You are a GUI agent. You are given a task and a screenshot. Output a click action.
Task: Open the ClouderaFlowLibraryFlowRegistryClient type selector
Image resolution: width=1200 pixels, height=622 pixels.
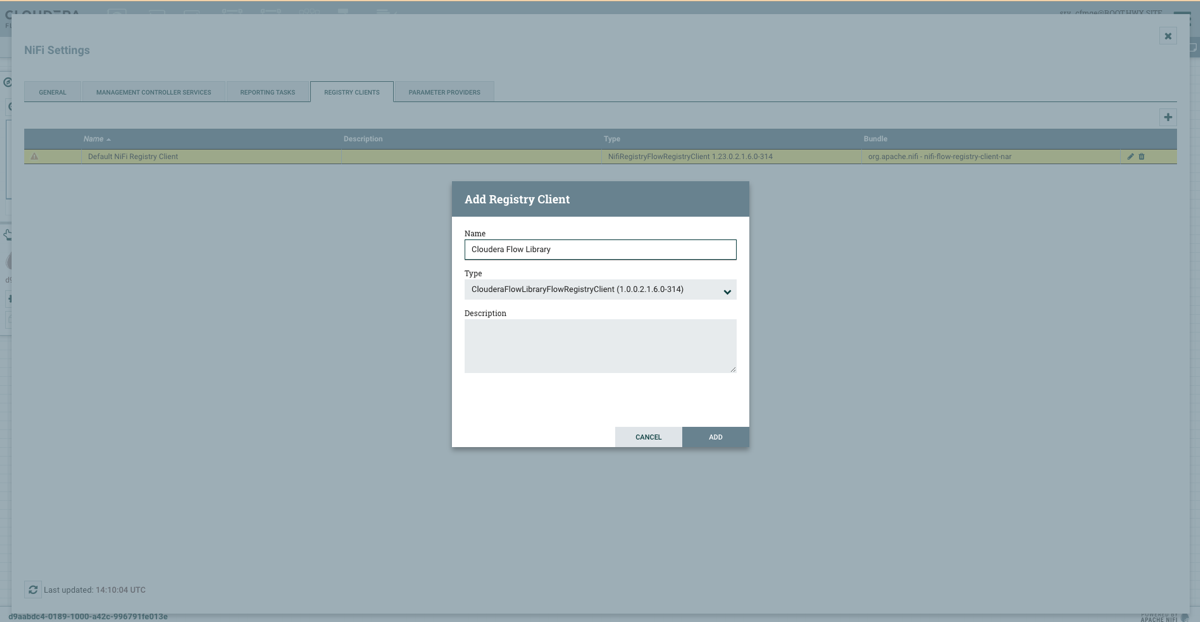pos(590,290)
